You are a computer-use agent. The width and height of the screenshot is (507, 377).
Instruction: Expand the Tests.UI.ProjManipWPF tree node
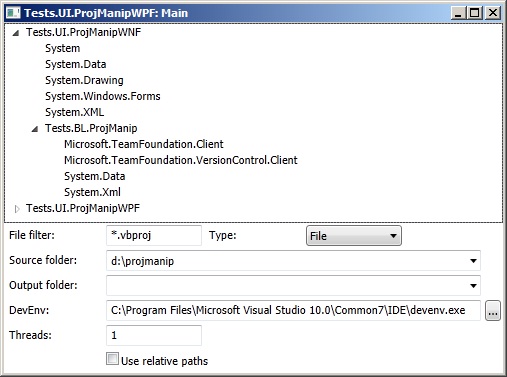[x=17, y=209]
